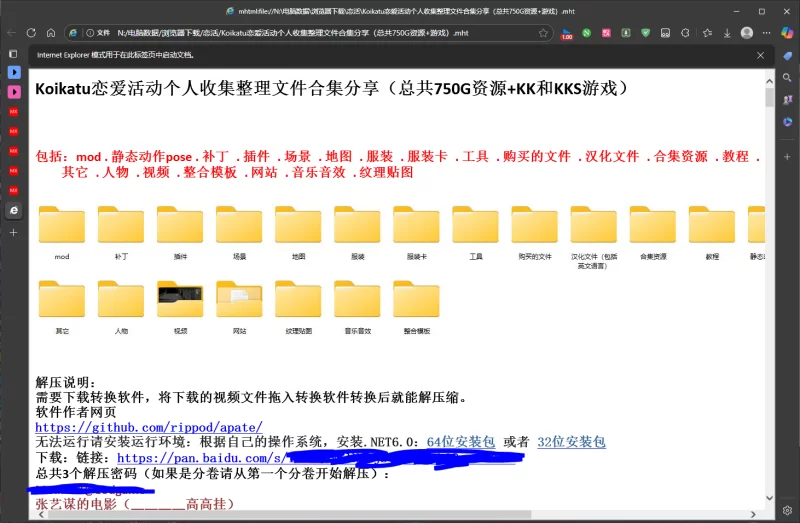Image resolution: width=800 pixels, height=523 pixels.
Task: Click the 张艺谋的电影 password hint line
Action: coord(135,504)
